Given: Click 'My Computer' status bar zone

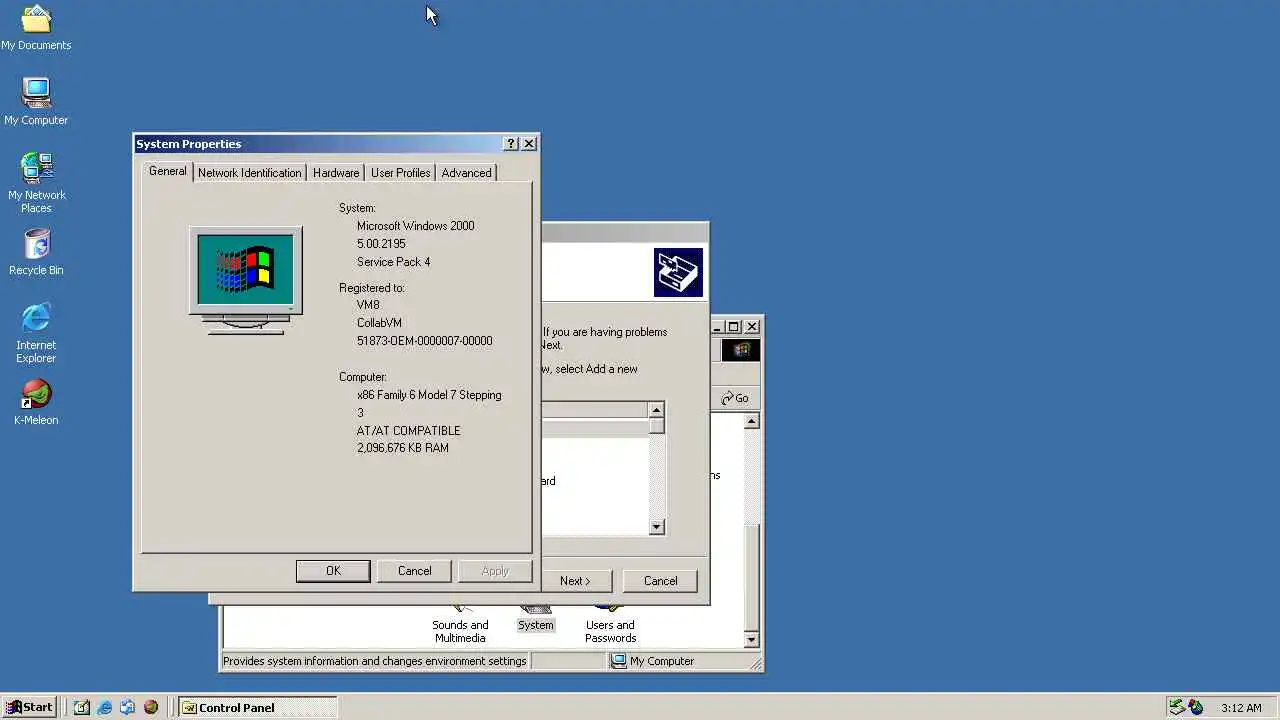Looking at the screenshot, I should [x=682, y=661].
